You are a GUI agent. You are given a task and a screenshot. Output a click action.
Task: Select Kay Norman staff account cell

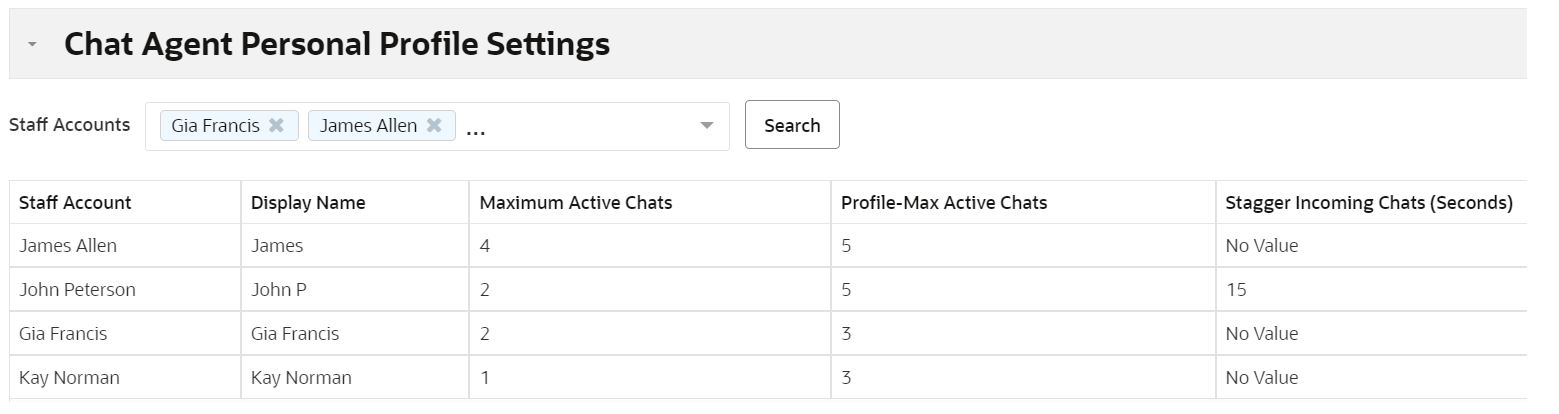69,378
